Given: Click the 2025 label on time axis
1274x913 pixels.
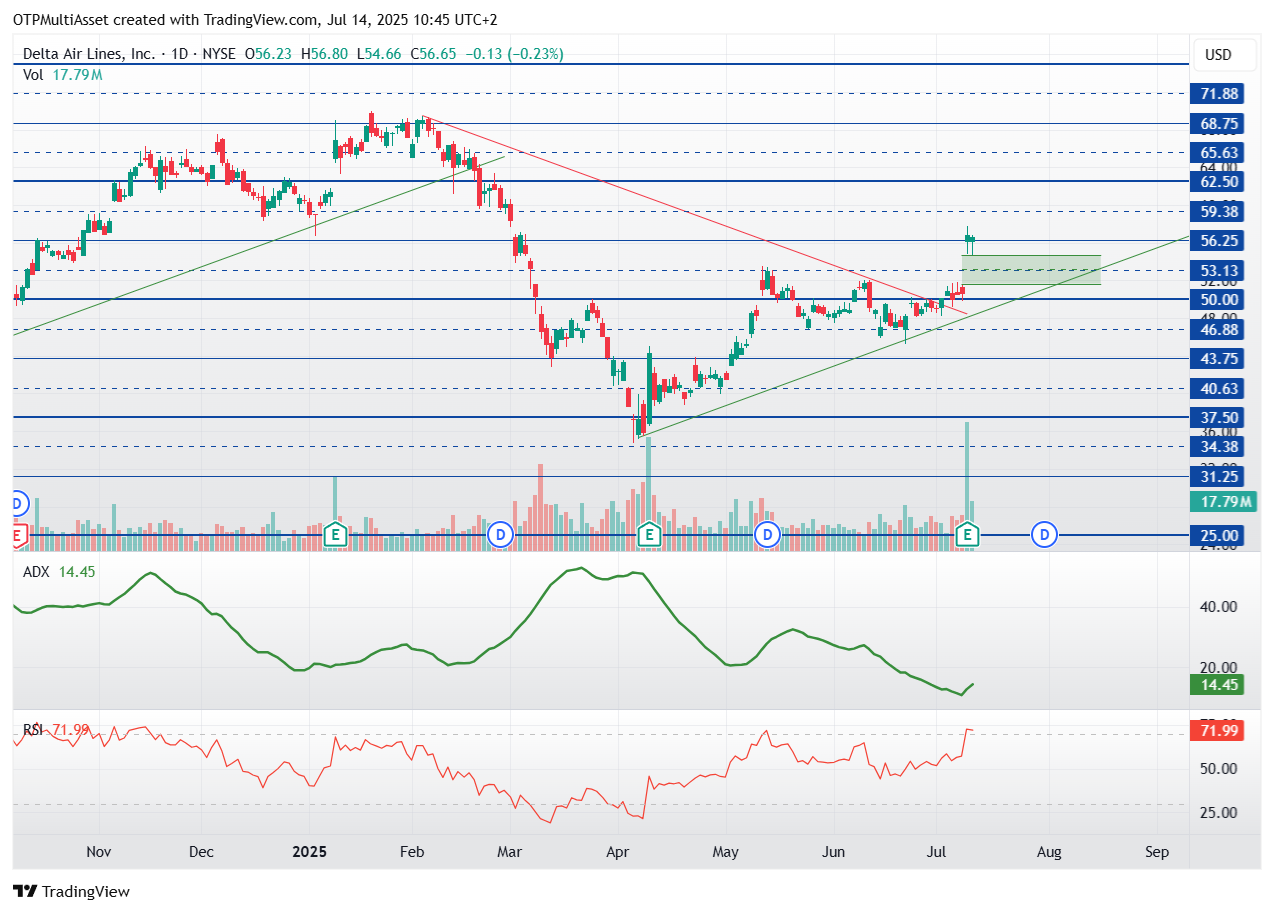Looking at the screenshot, I should click(x=310, y=852).
